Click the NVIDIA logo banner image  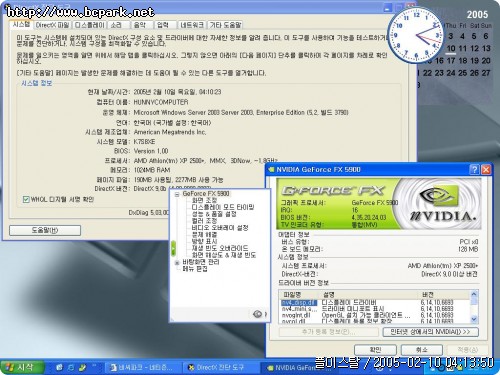click(379, 203)
